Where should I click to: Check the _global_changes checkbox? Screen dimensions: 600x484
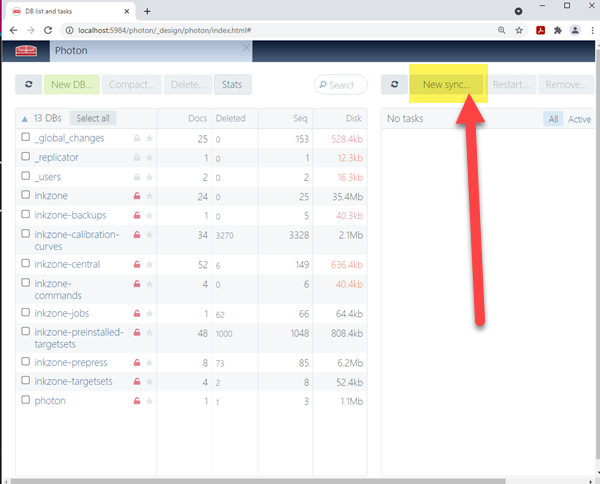(x=26, y=137)
